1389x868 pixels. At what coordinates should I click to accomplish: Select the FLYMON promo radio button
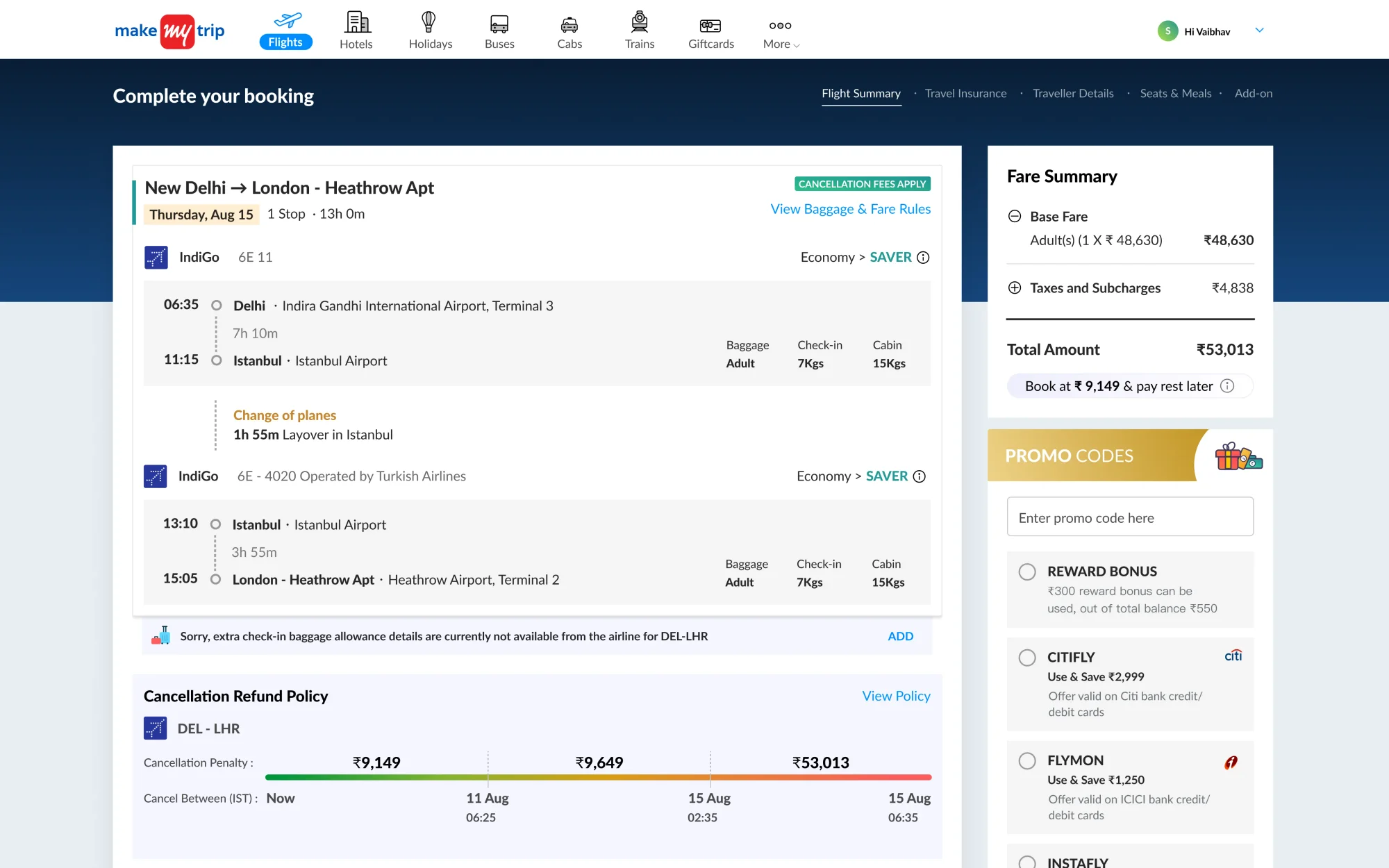pyautogui.click(x=1027, y=761)
